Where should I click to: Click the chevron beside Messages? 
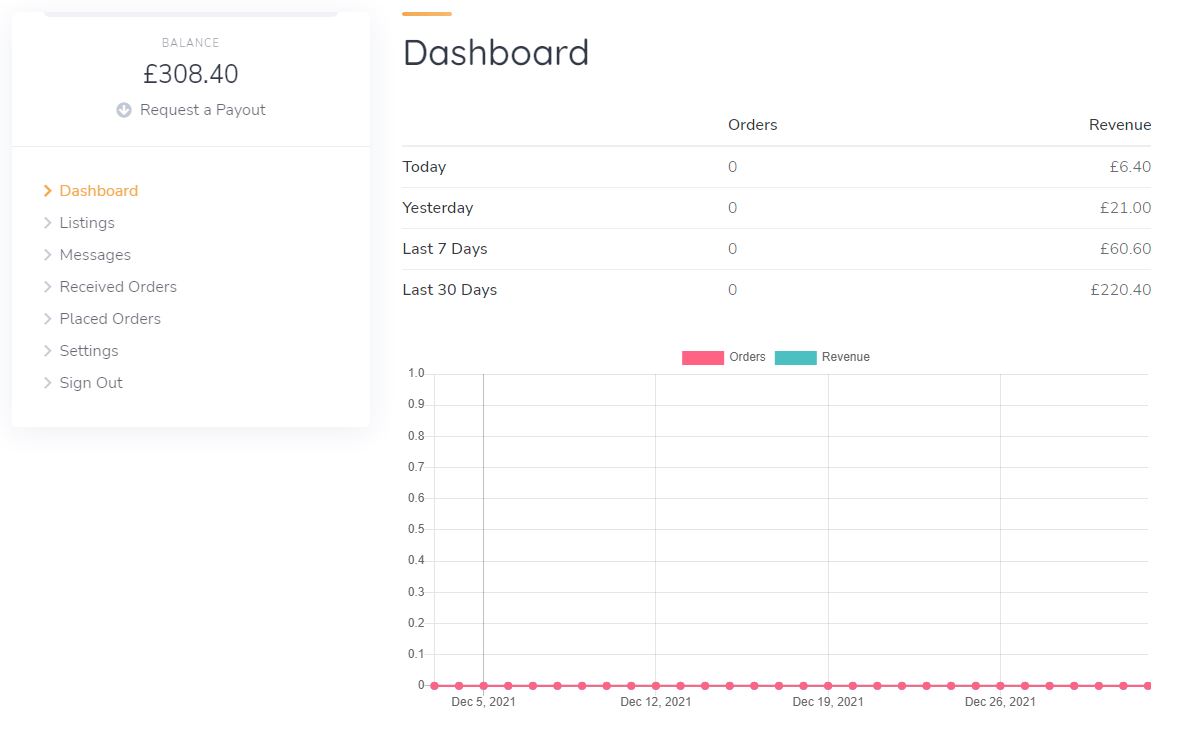(47, 254)
